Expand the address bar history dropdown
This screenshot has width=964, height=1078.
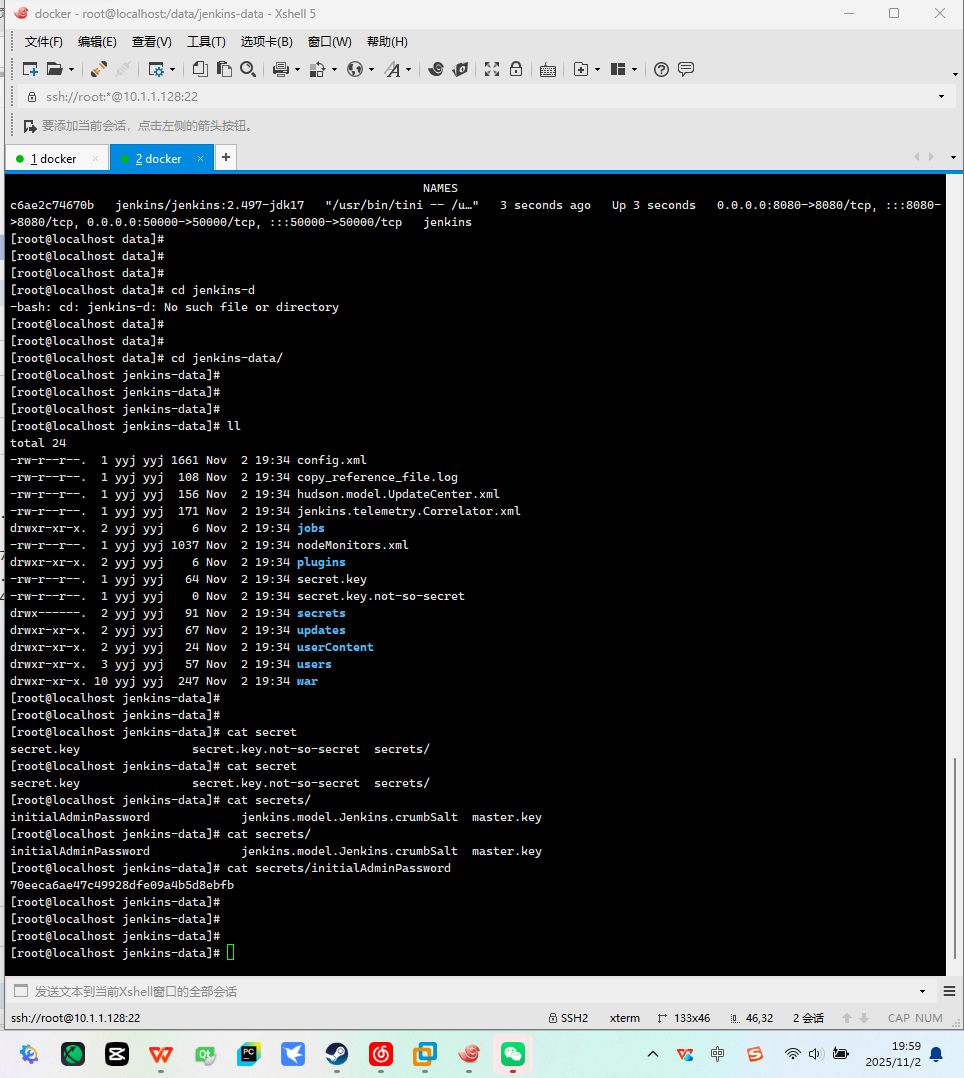click(941, 97)
